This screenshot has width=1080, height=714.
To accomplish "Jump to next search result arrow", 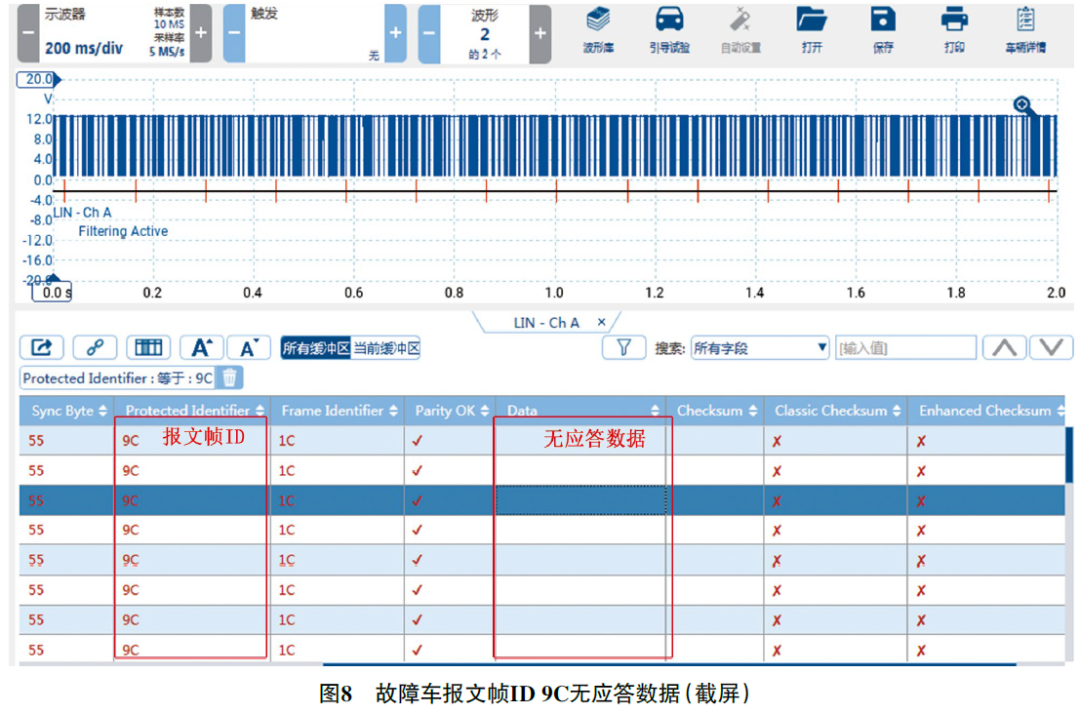I will (1051, 348).
